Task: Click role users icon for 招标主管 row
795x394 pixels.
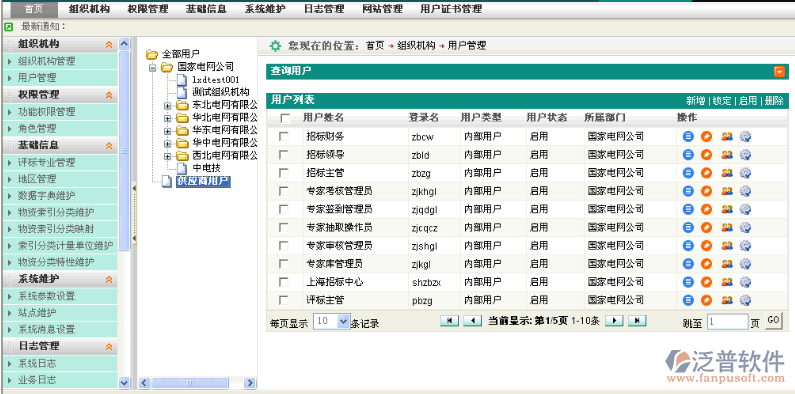Action: pos(727,173)
